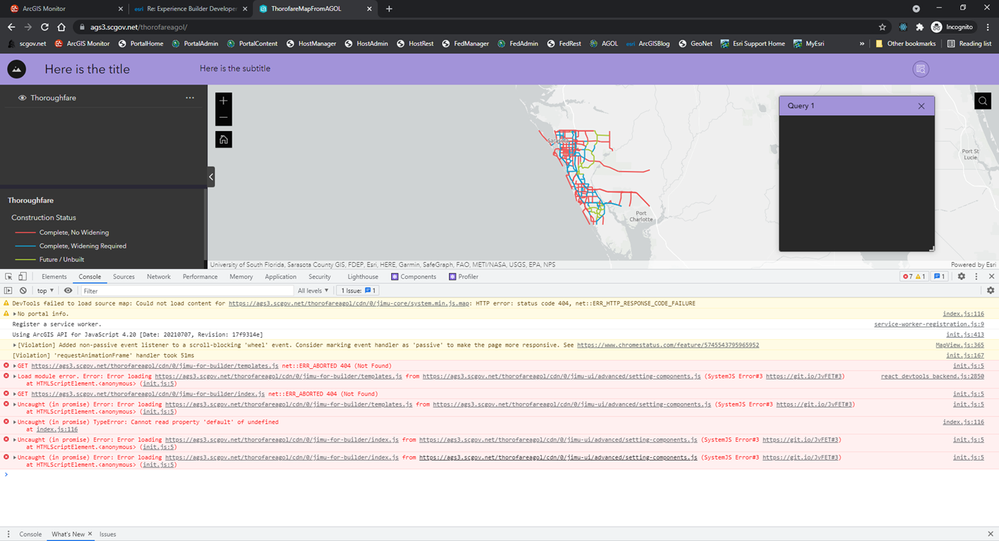Open the system.min.js.map URL link
The width and height of the screenshot is (999, 541).
coord(349,304)
